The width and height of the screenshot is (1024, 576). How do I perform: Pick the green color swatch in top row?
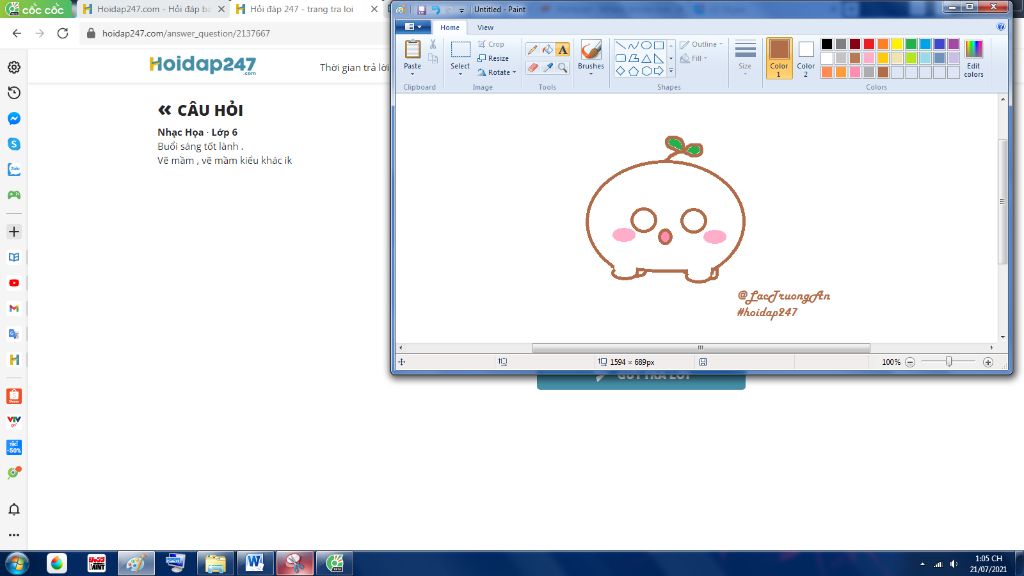911,44
